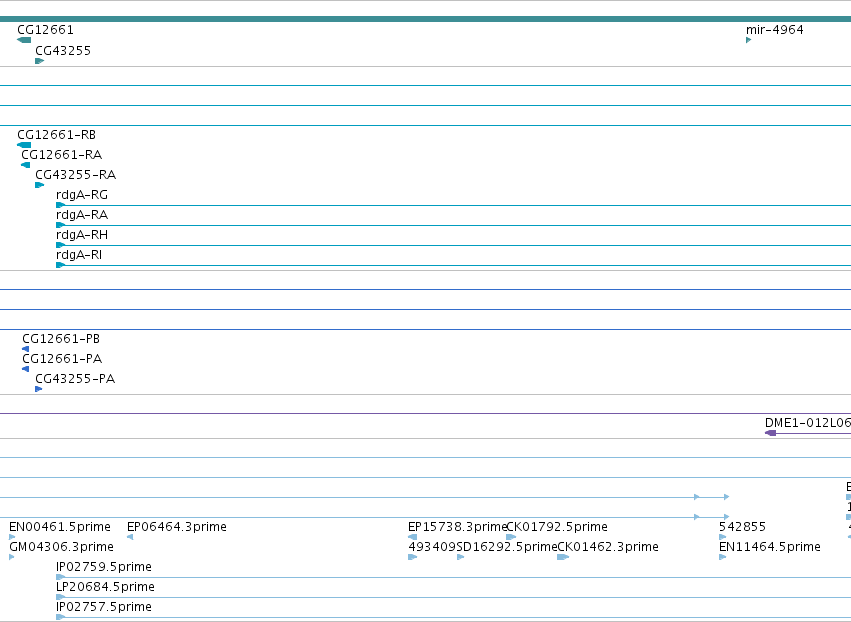Click the EP15738.3prime glyph
The width and height of the screenshot is (851, 622).
[412, 537]
